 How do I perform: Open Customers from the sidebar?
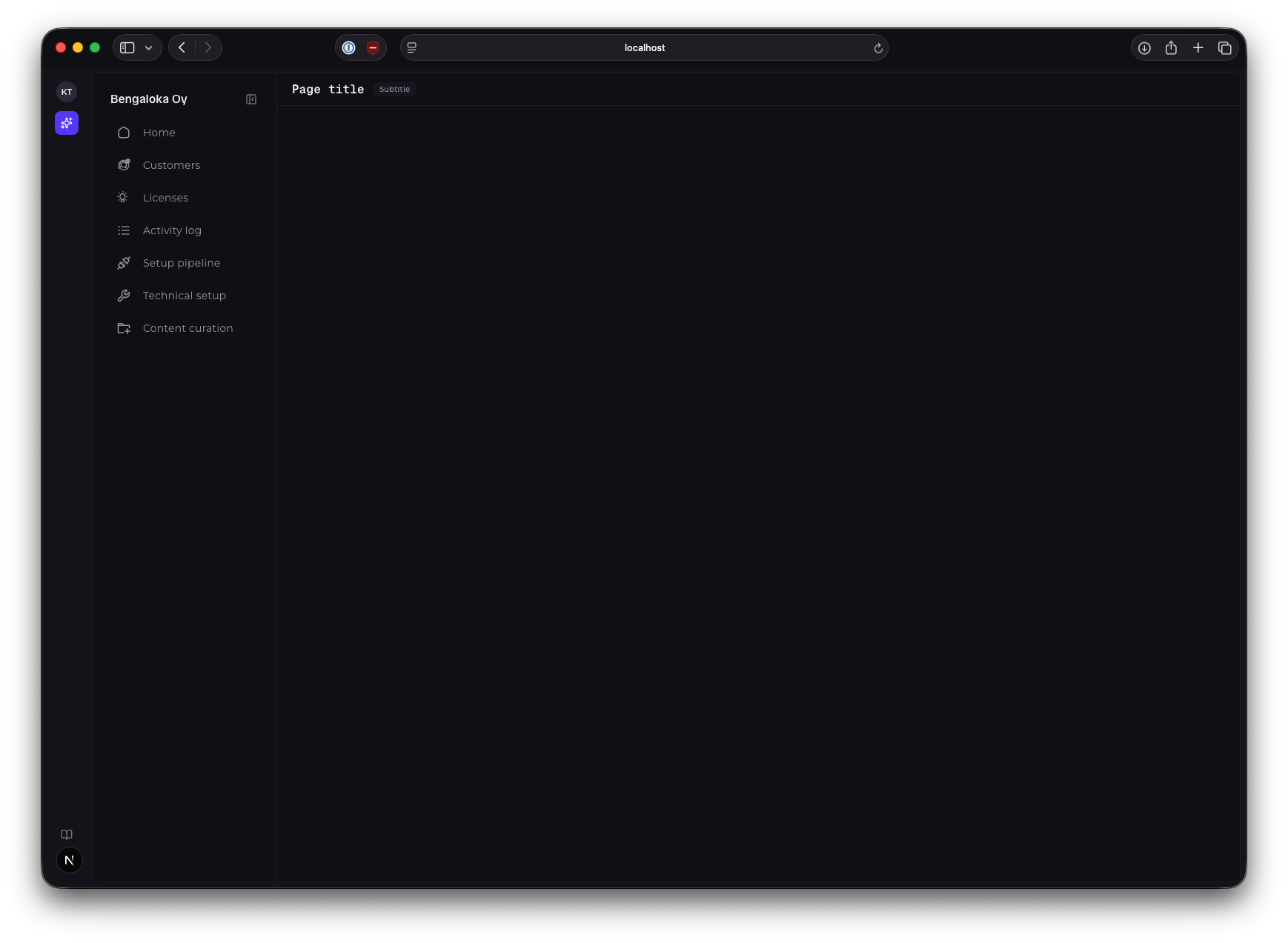pos(171,164)
